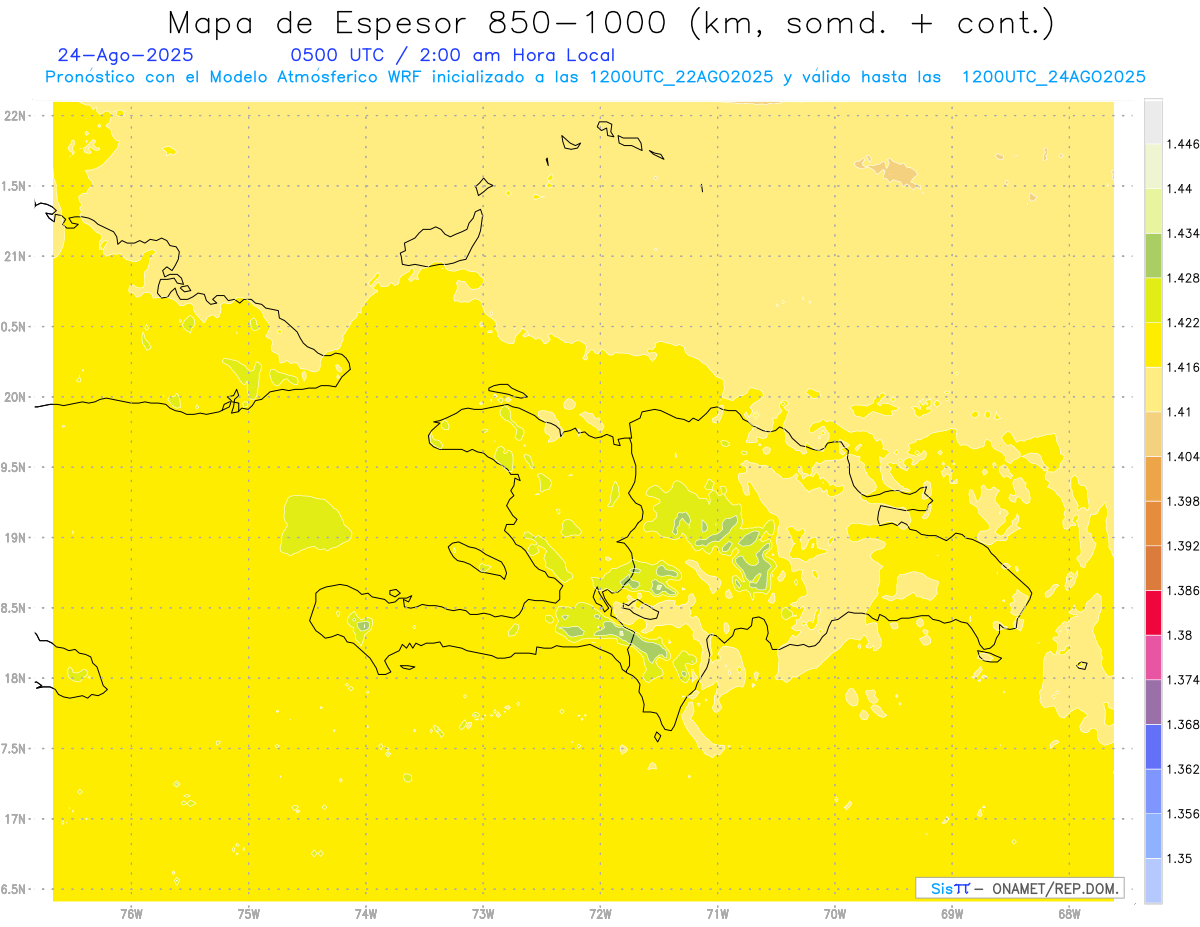The height and width of the screenshot is (927, 1200).
Task: Click the '1.356' colorbar value
Action: 1183,814
